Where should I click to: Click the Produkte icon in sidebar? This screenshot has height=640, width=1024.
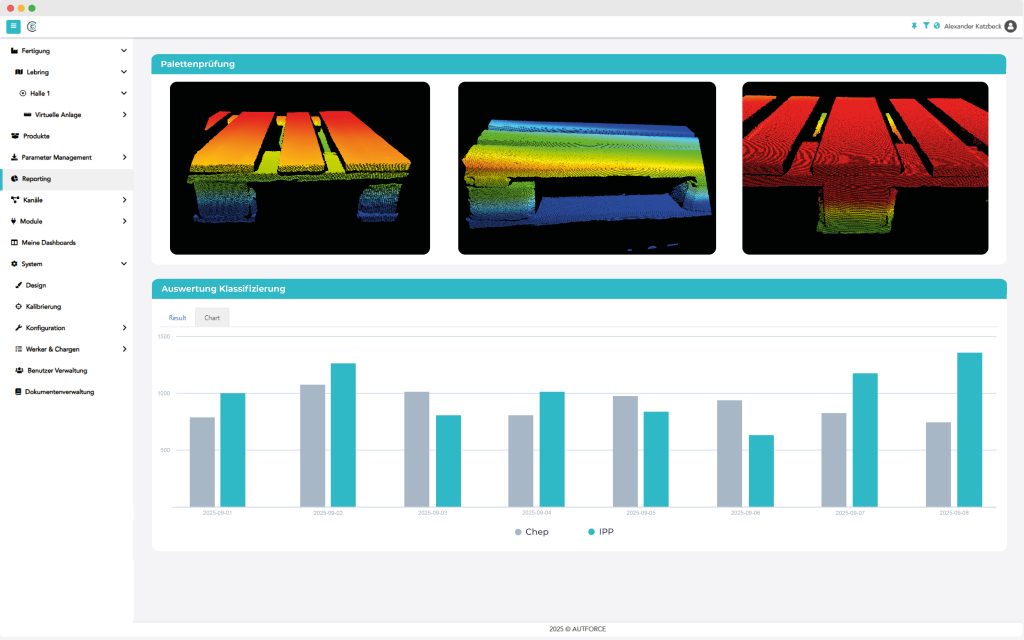click(x=15, y=136)
